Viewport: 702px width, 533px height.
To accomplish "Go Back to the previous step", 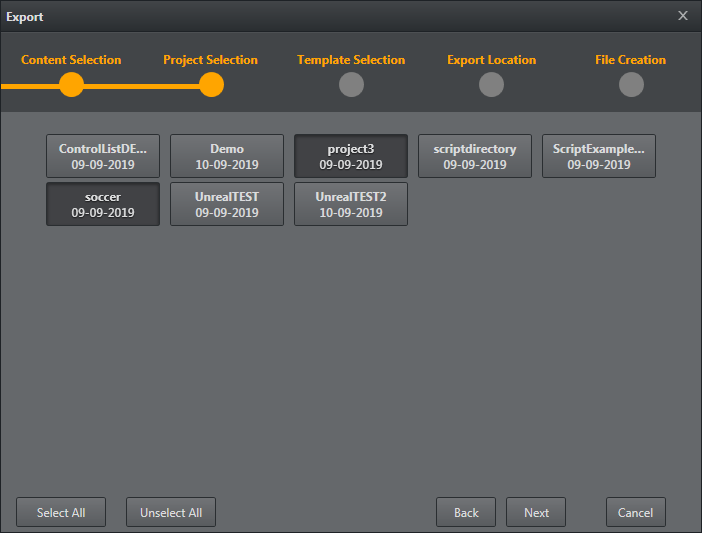I will click(x=466, y=512).
